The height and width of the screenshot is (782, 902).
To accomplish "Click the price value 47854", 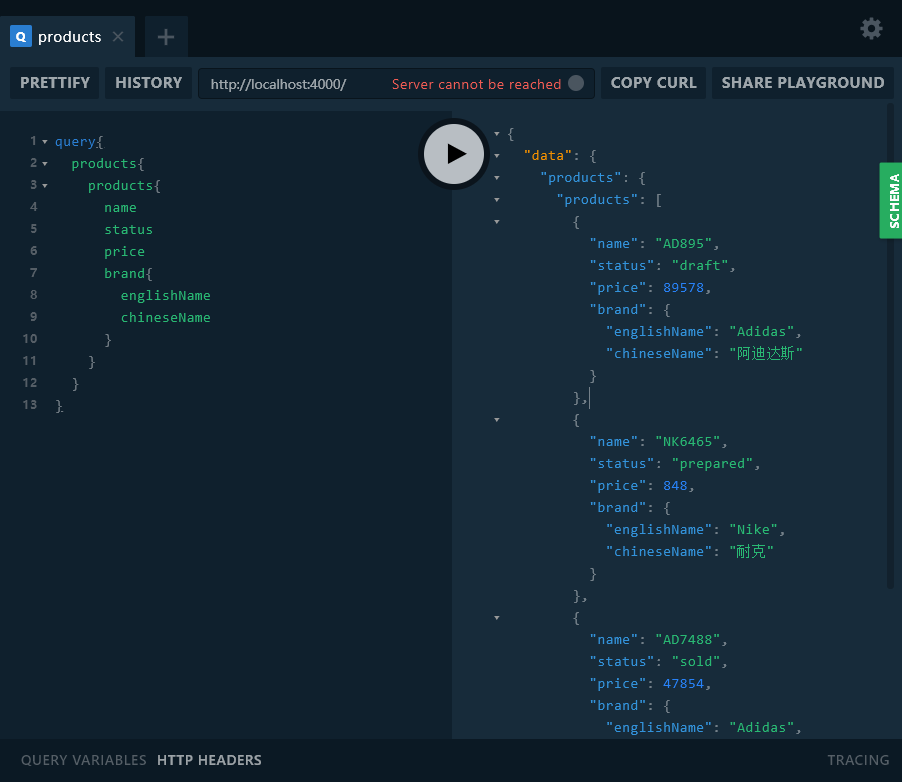I will (683, 684).
